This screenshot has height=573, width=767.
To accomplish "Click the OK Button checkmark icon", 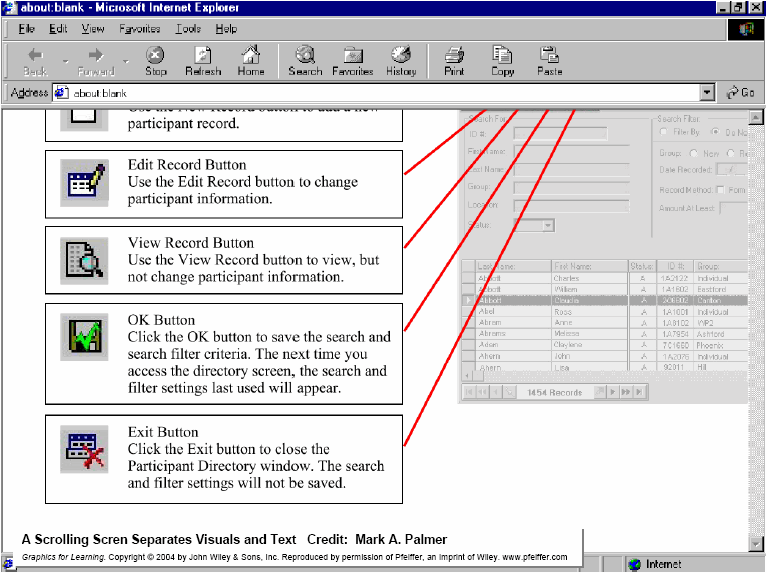I will pyautogui.click(x=84, y=337).
